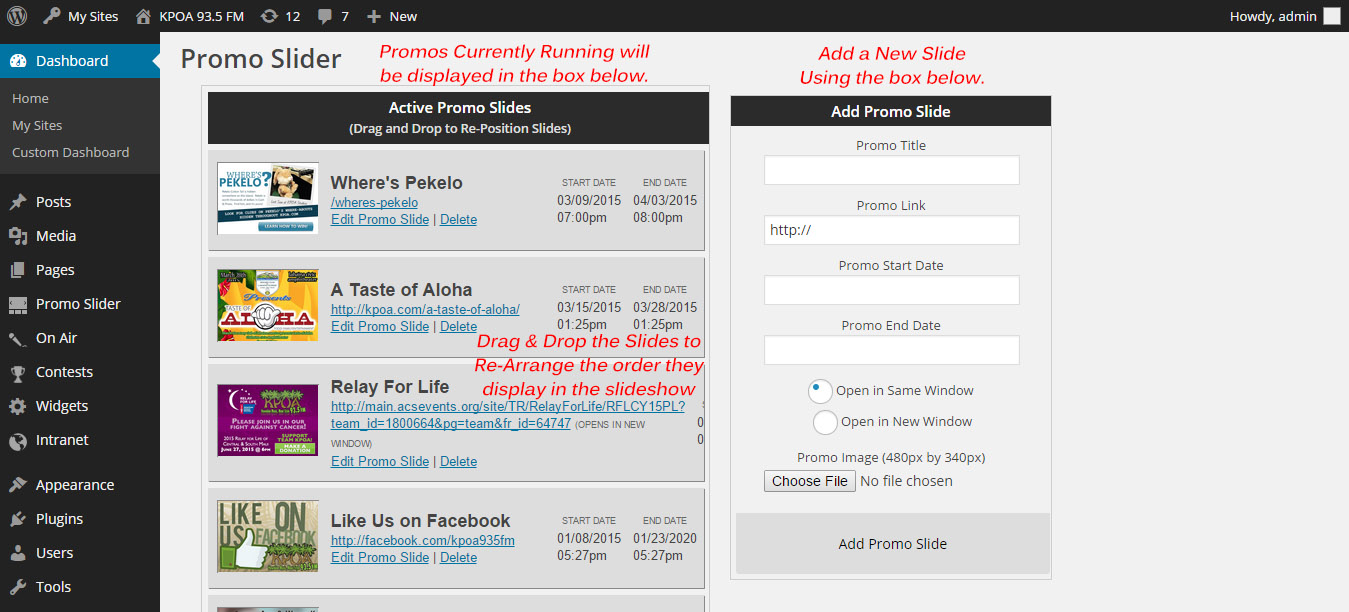Open the updates icon showing 12
Viewport: 1349px width, 612px height.
tap(269, 16)
